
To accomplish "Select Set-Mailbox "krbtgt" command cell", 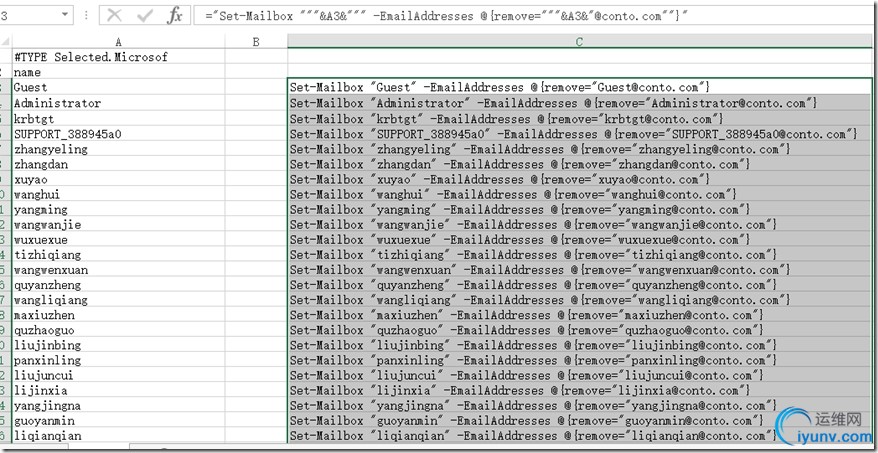I will click(x=580, y=119).
